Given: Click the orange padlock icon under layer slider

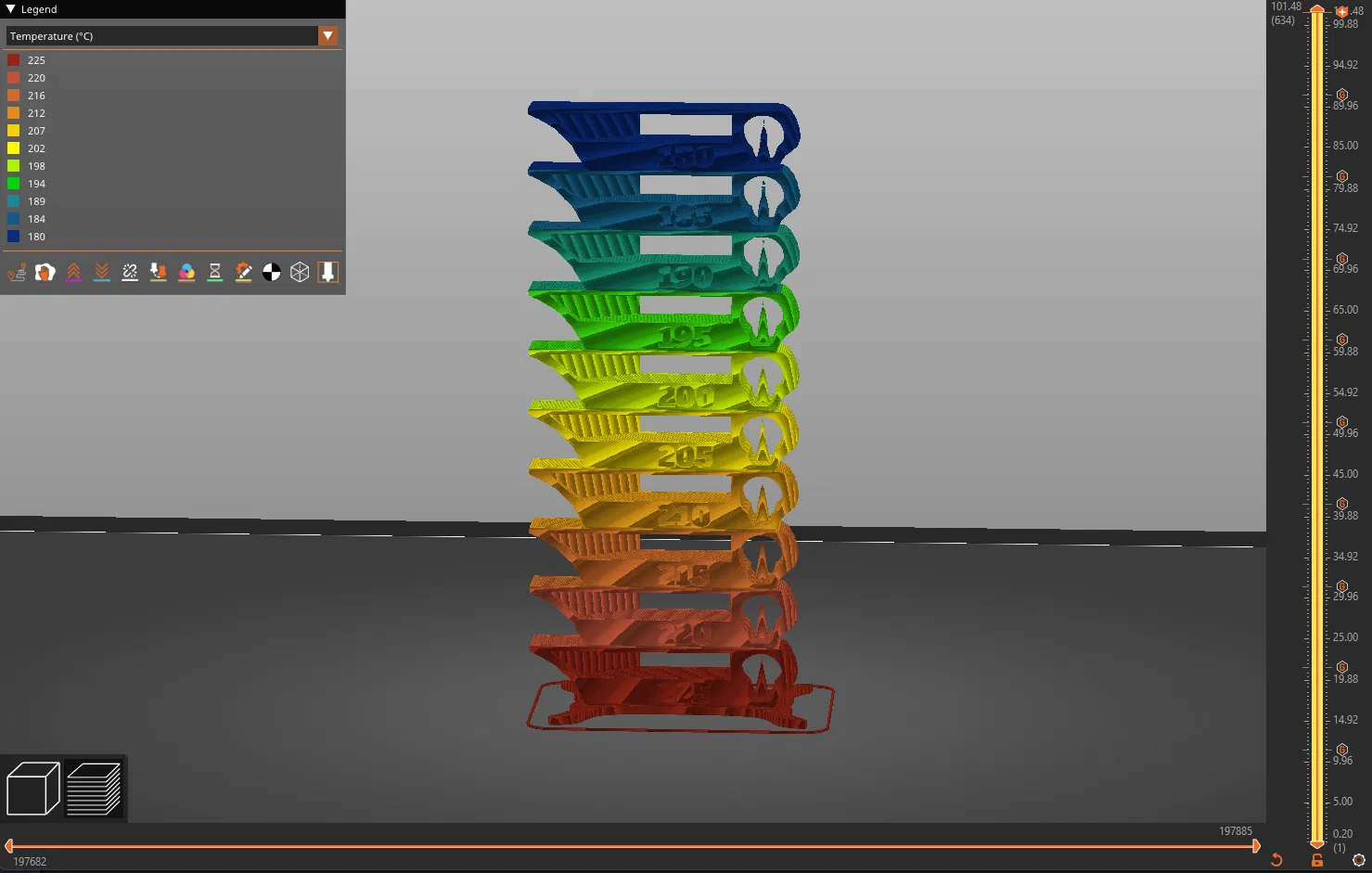Looking at the screenshot, I should tap(1317, 860).
